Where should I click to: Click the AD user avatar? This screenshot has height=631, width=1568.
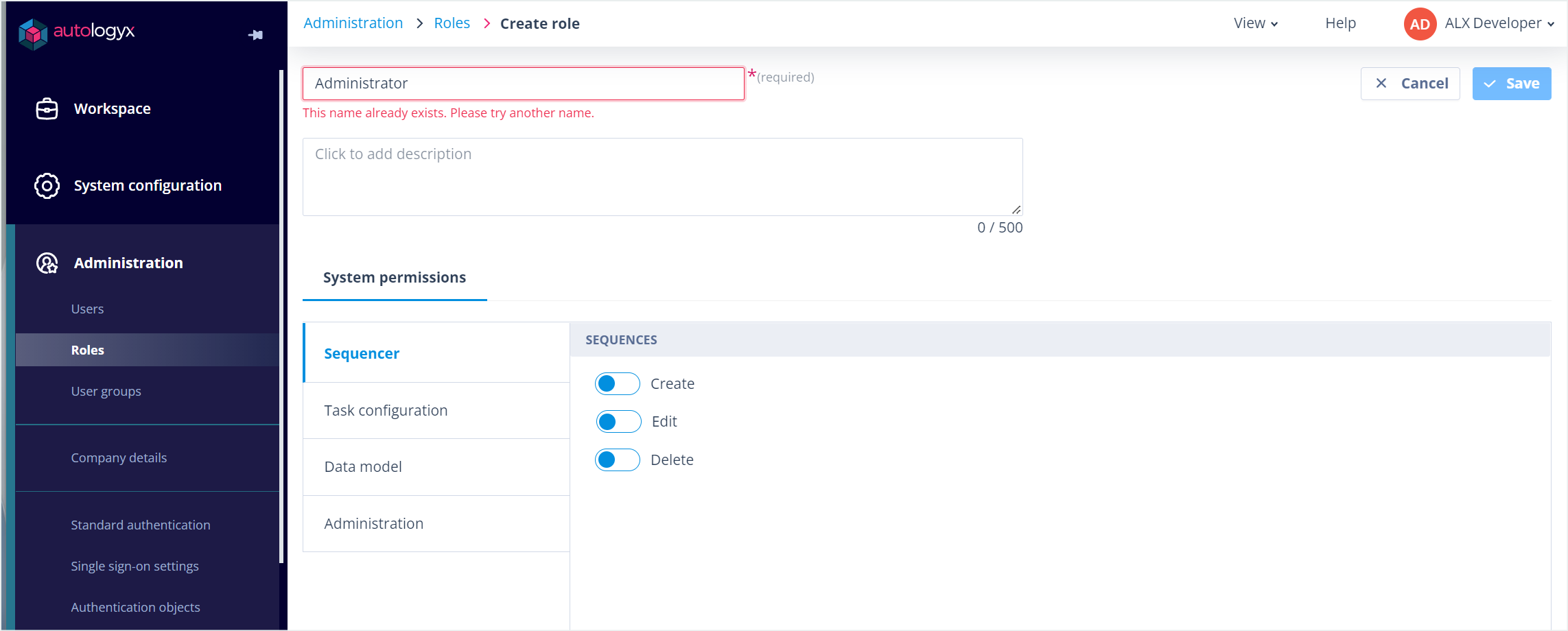click(1420, 24)
